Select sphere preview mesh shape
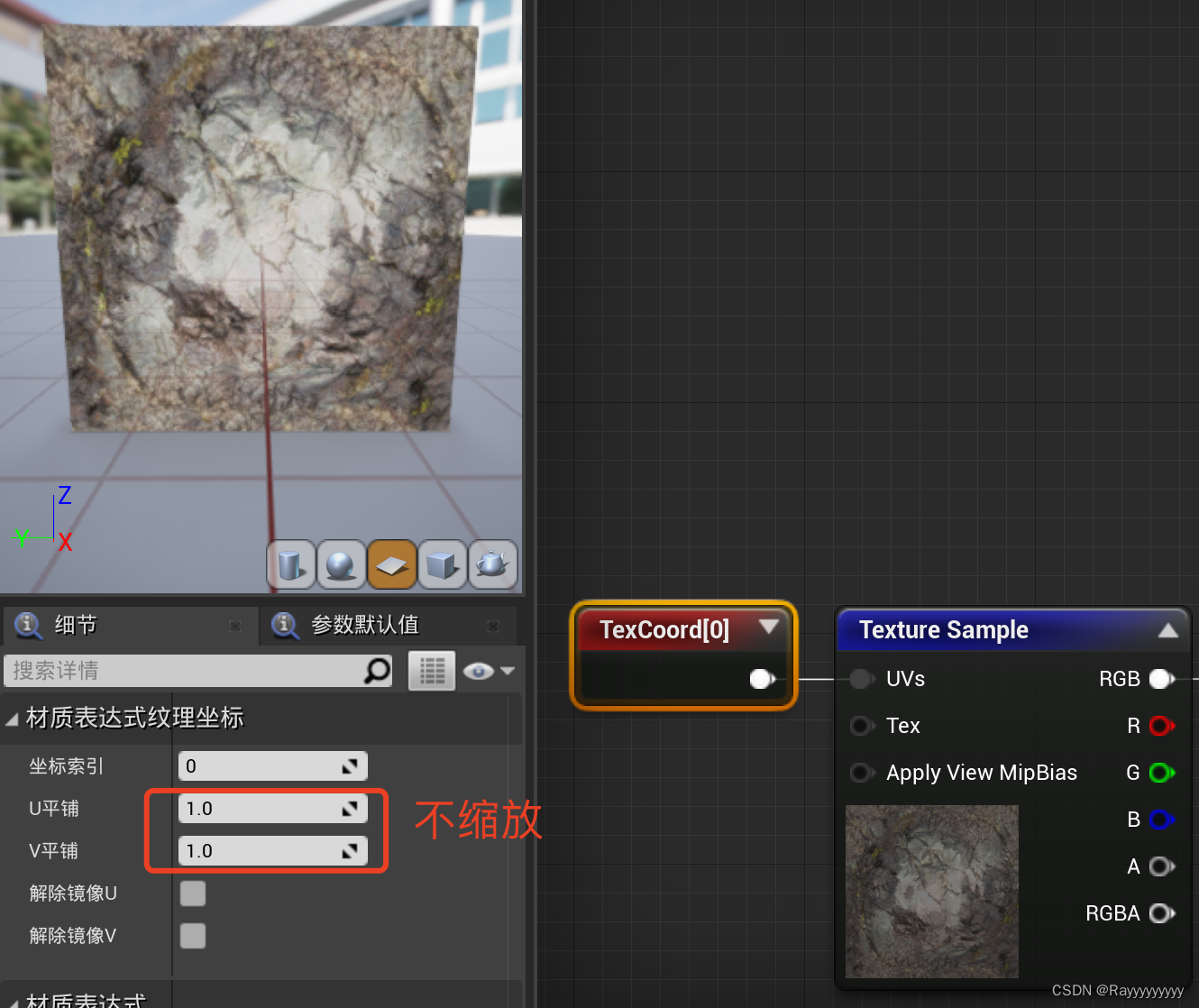1199x1008 pixels. (341, 565)
